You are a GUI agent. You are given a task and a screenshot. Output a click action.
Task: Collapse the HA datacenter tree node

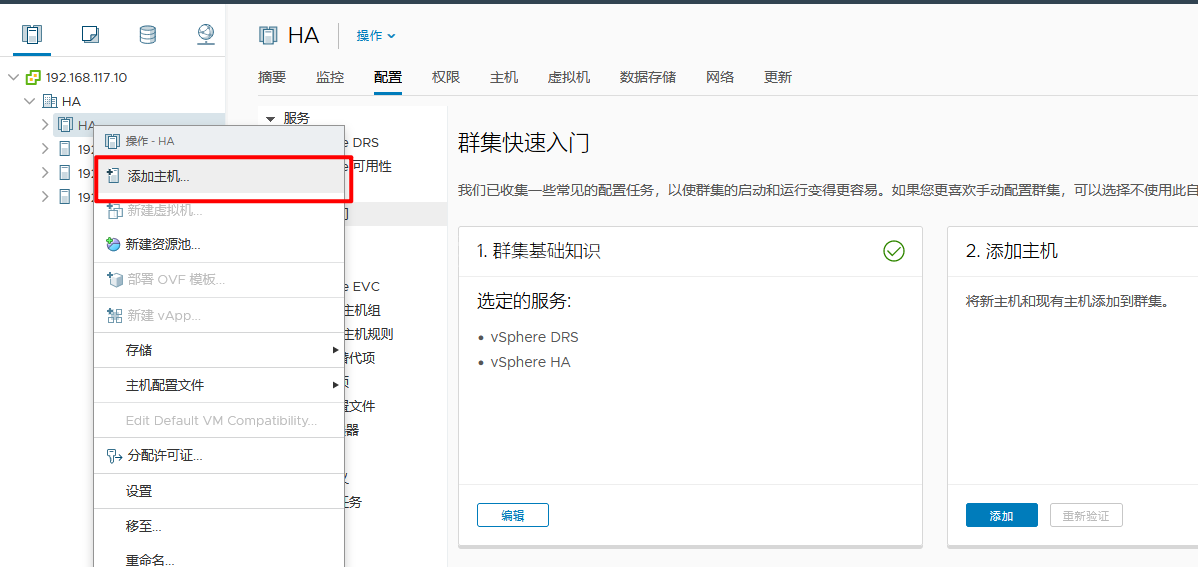pos(29,102)
